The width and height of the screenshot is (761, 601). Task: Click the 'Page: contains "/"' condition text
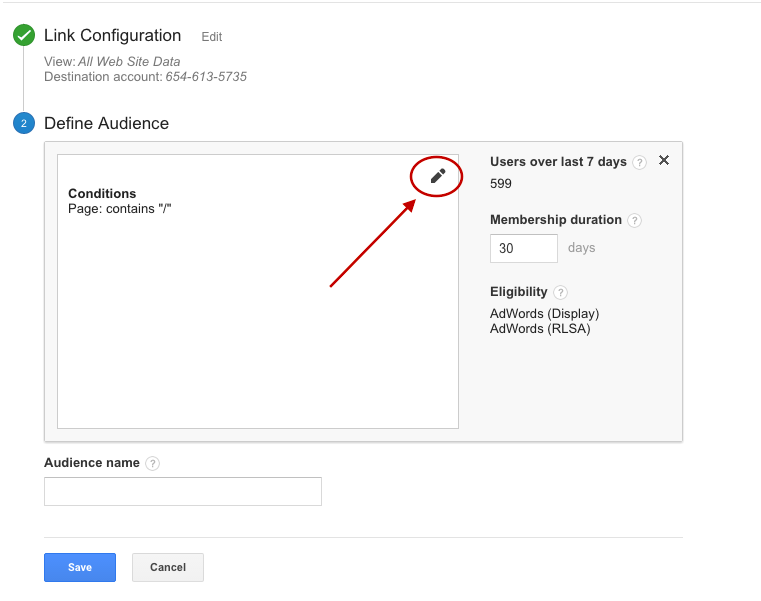click(x=119, y=209)
